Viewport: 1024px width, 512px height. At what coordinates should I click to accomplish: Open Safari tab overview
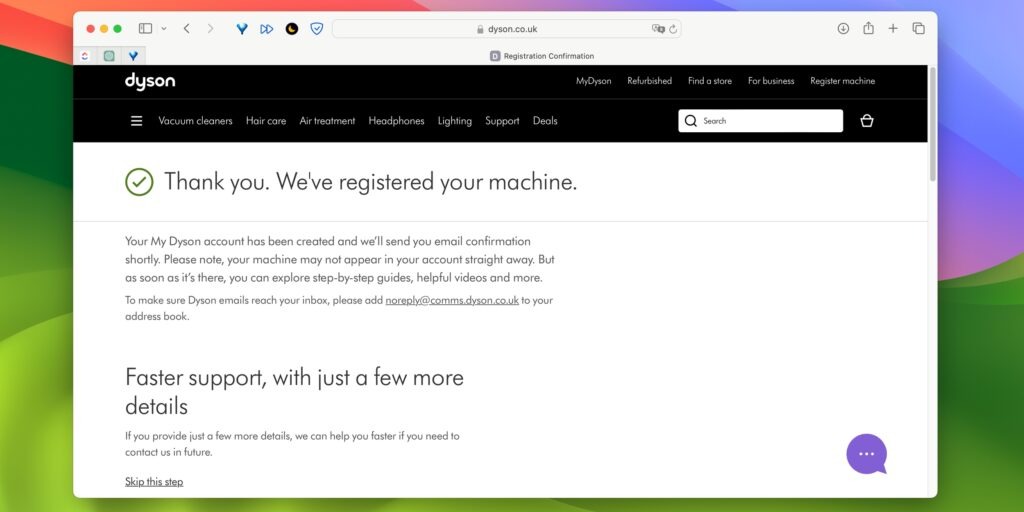pos(918,29)
